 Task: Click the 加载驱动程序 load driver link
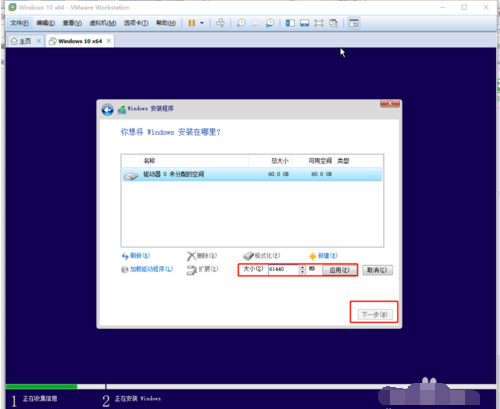coord(147,269)
